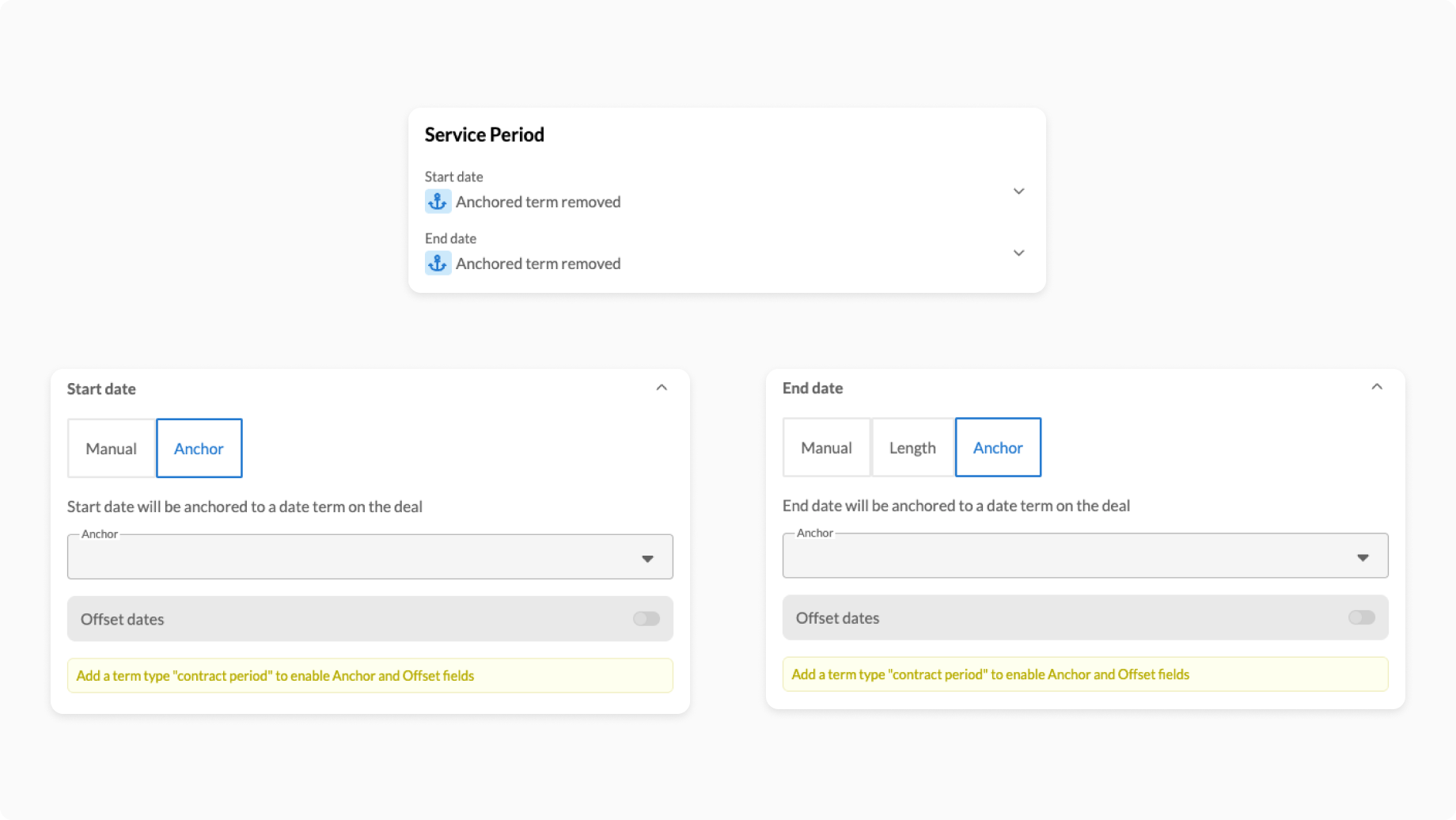Collapse the Start date panel chevron
Viewport: 1456px width, 820px height.
click(x=662, y=388)
